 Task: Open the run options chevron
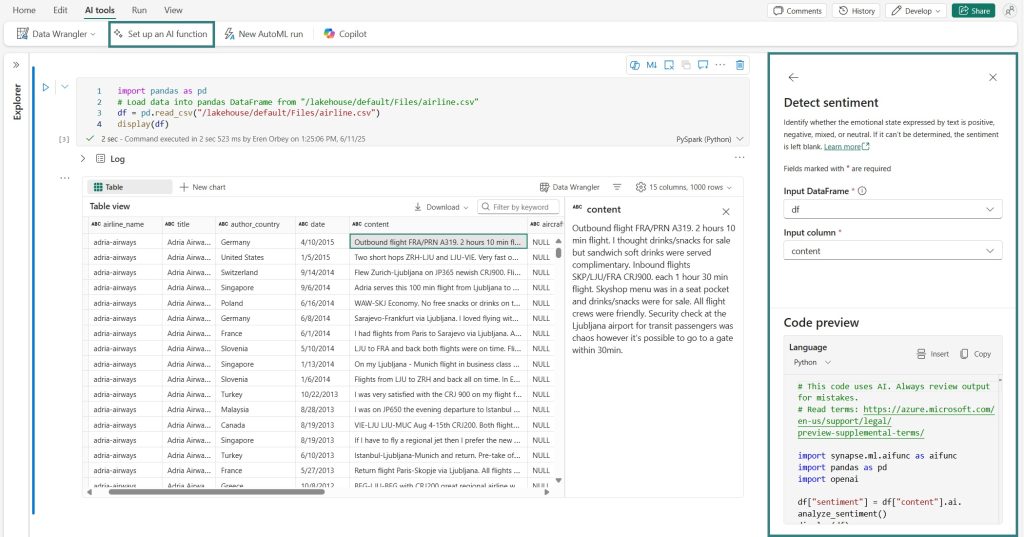click(65, 87)
